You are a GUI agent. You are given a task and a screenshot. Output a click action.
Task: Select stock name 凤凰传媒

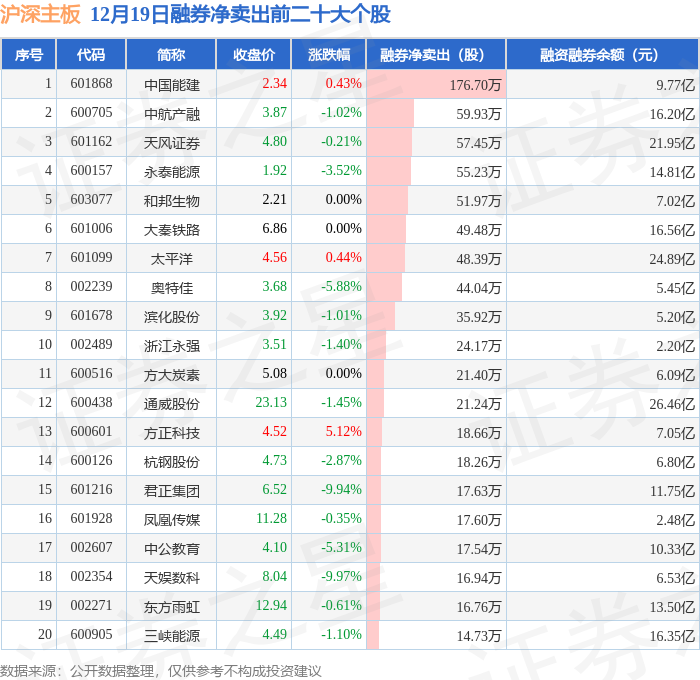click(172, 520)
